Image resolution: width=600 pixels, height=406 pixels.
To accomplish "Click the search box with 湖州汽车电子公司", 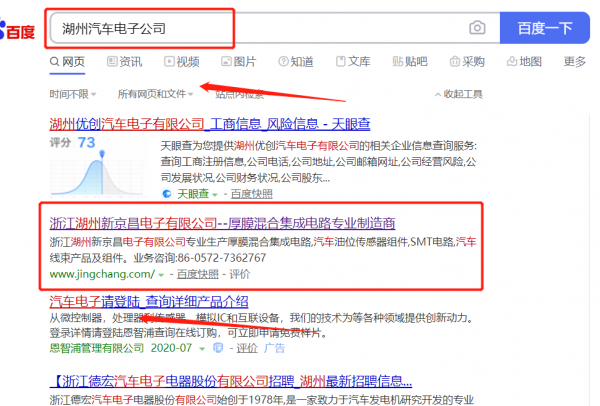I will pyautogui.click(x=250, y=28).
